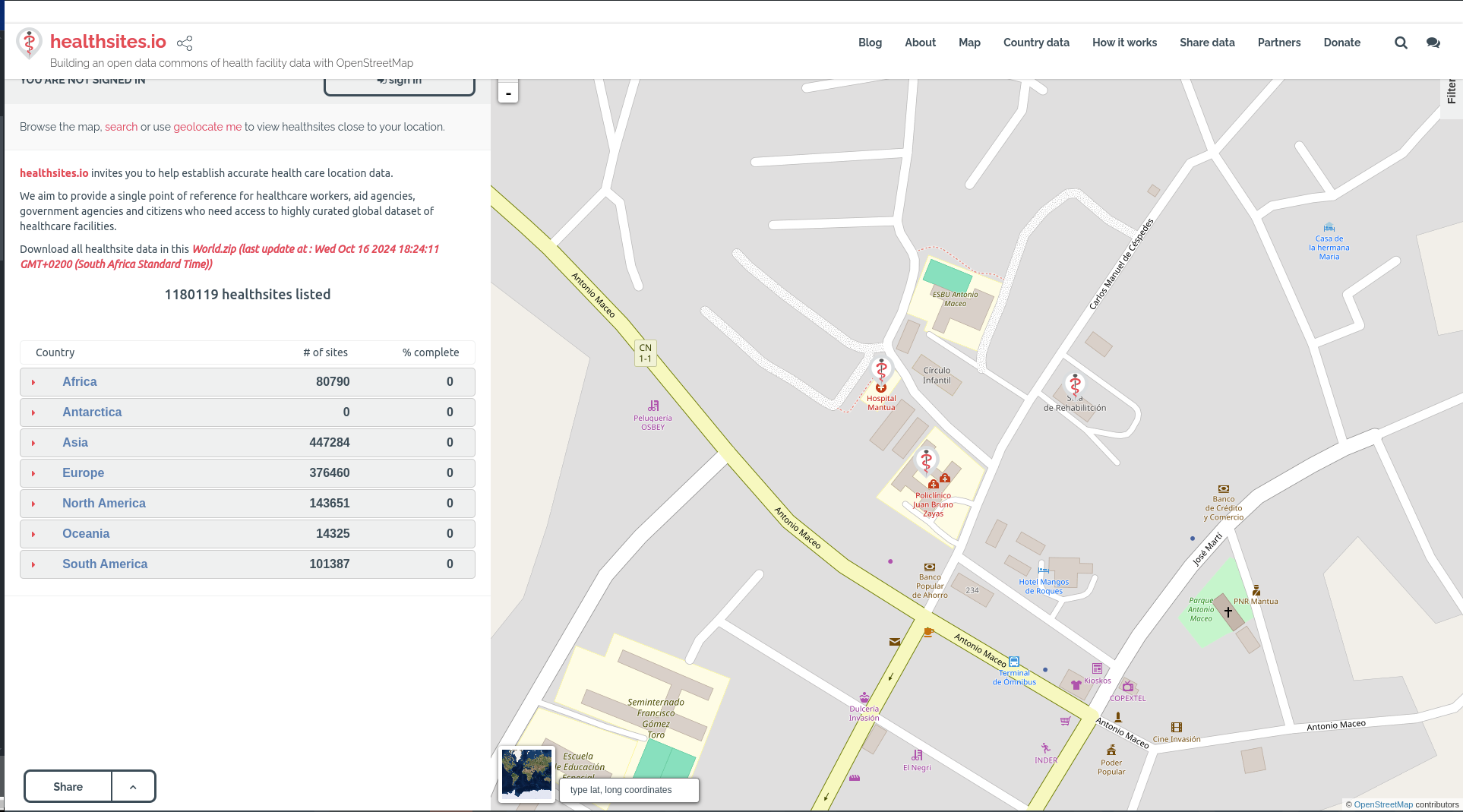Open search via magnifying glass icon
The width and height of the screenshot is (1463, 812).
coord(1401,43)
